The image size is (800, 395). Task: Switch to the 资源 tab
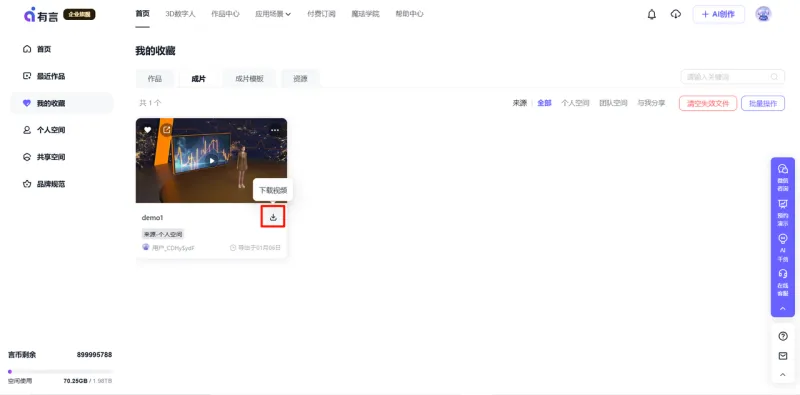300,79
